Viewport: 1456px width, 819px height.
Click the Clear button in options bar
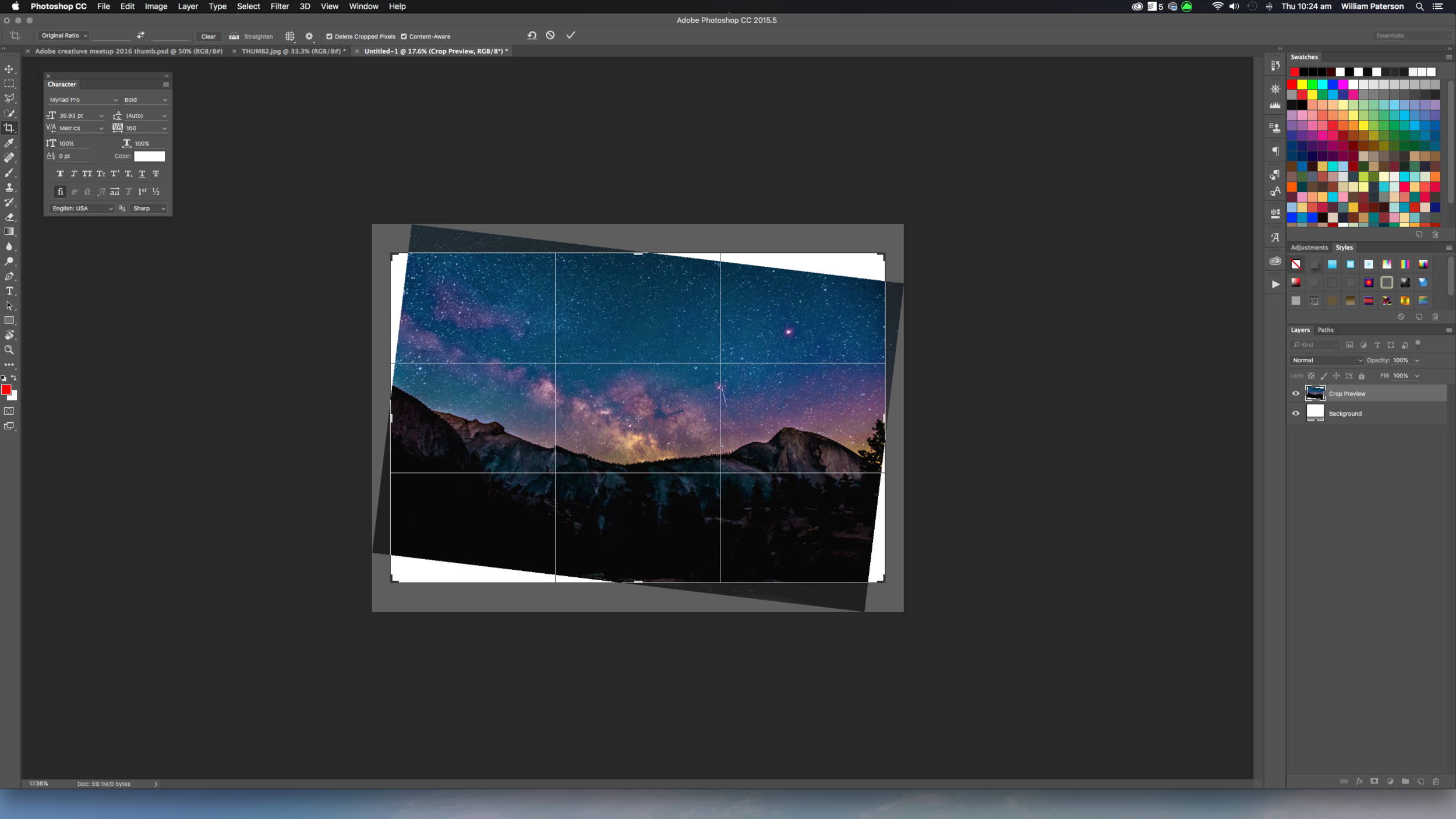click(x=208, y=36)
